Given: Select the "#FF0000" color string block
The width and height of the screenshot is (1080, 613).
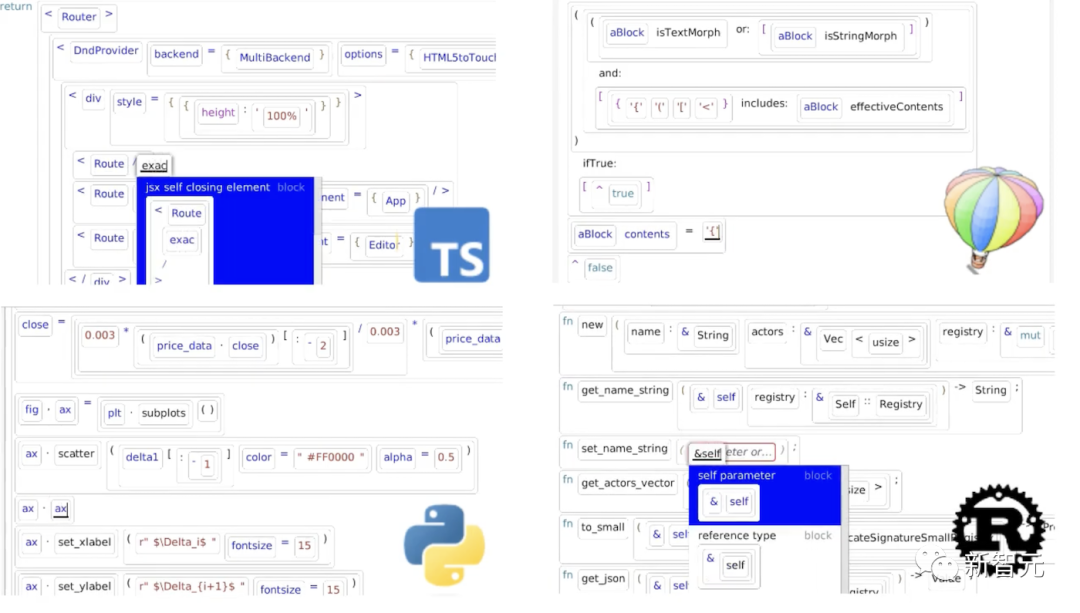Looking at the screenshot, I should 331,457.
